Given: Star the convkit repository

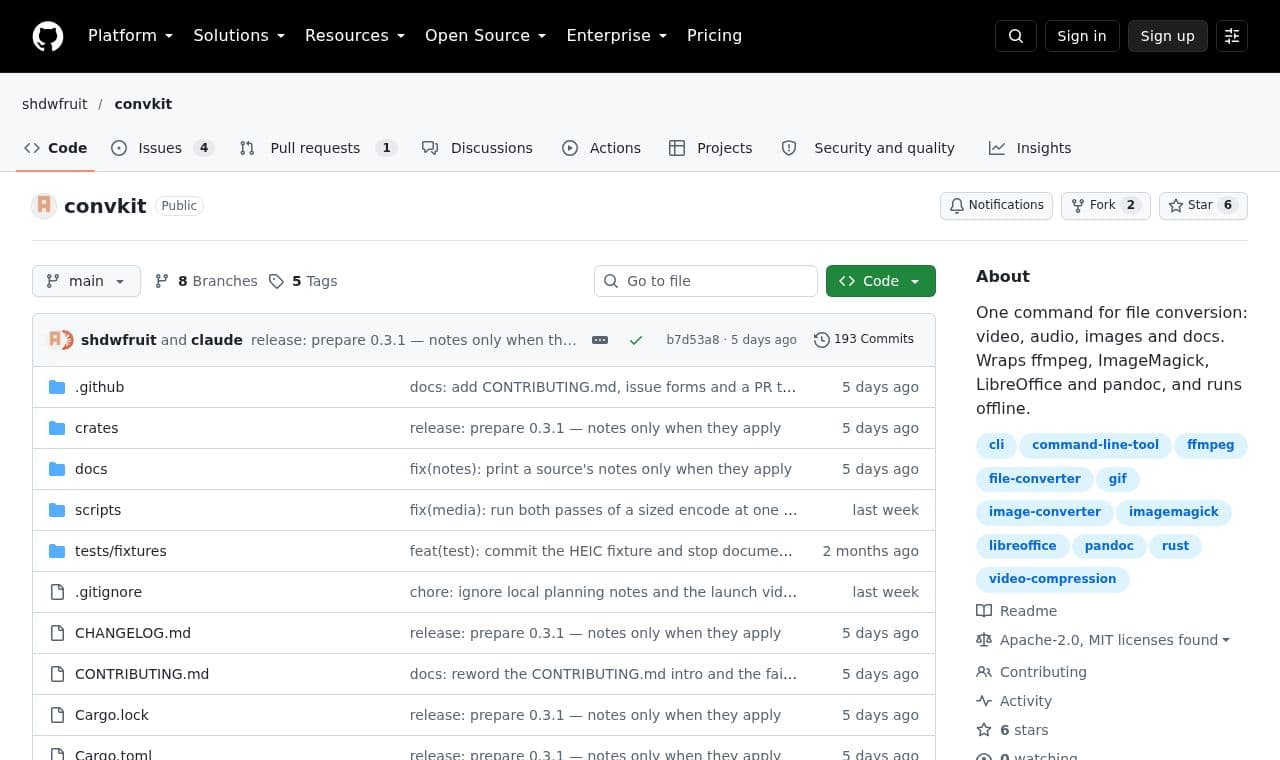Looking at the screenshot, I should [x=1203, y=205].
